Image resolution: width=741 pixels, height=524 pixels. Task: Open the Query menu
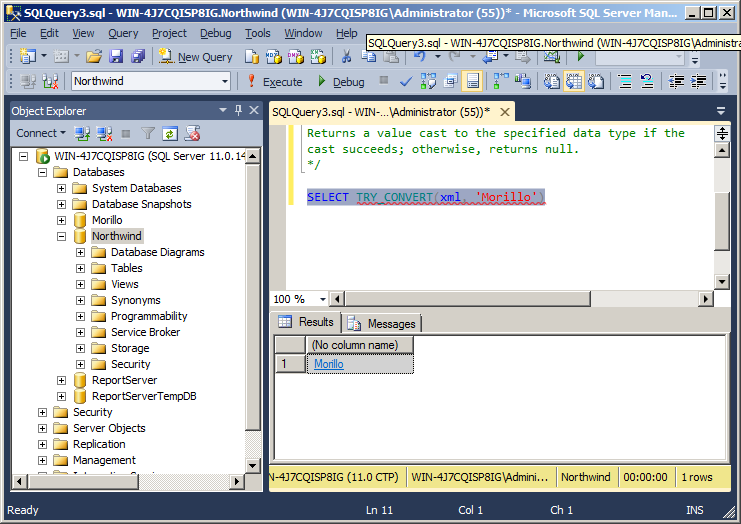[123, 33]
